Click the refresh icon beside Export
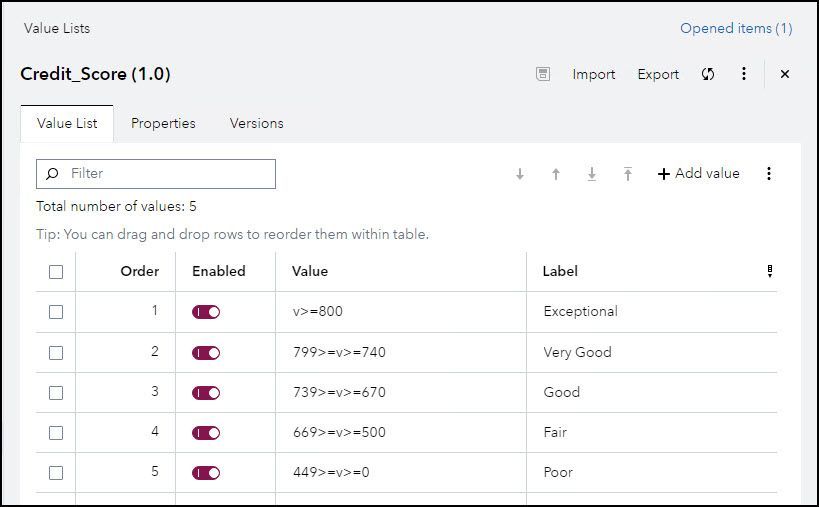819x507 pixels. point(708,74)
